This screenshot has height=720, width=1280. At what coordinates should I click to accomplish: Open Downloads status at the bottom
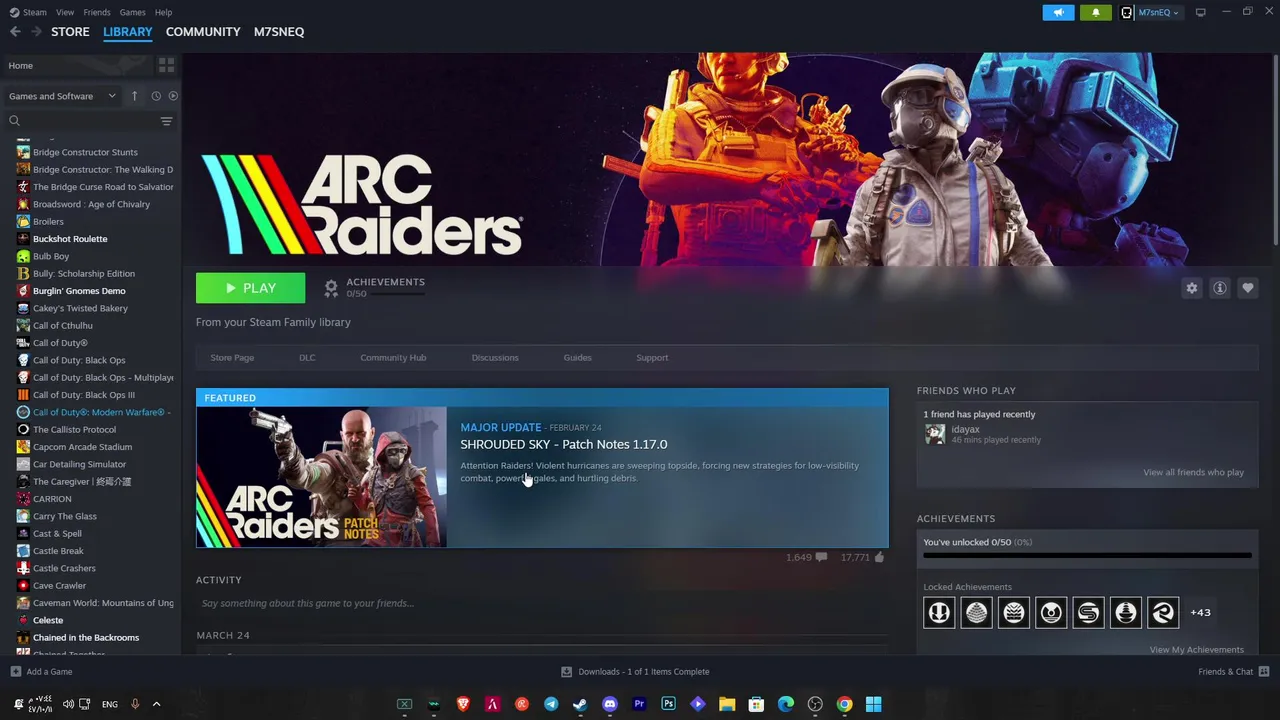pyautogui.click(x=636, y=672)
